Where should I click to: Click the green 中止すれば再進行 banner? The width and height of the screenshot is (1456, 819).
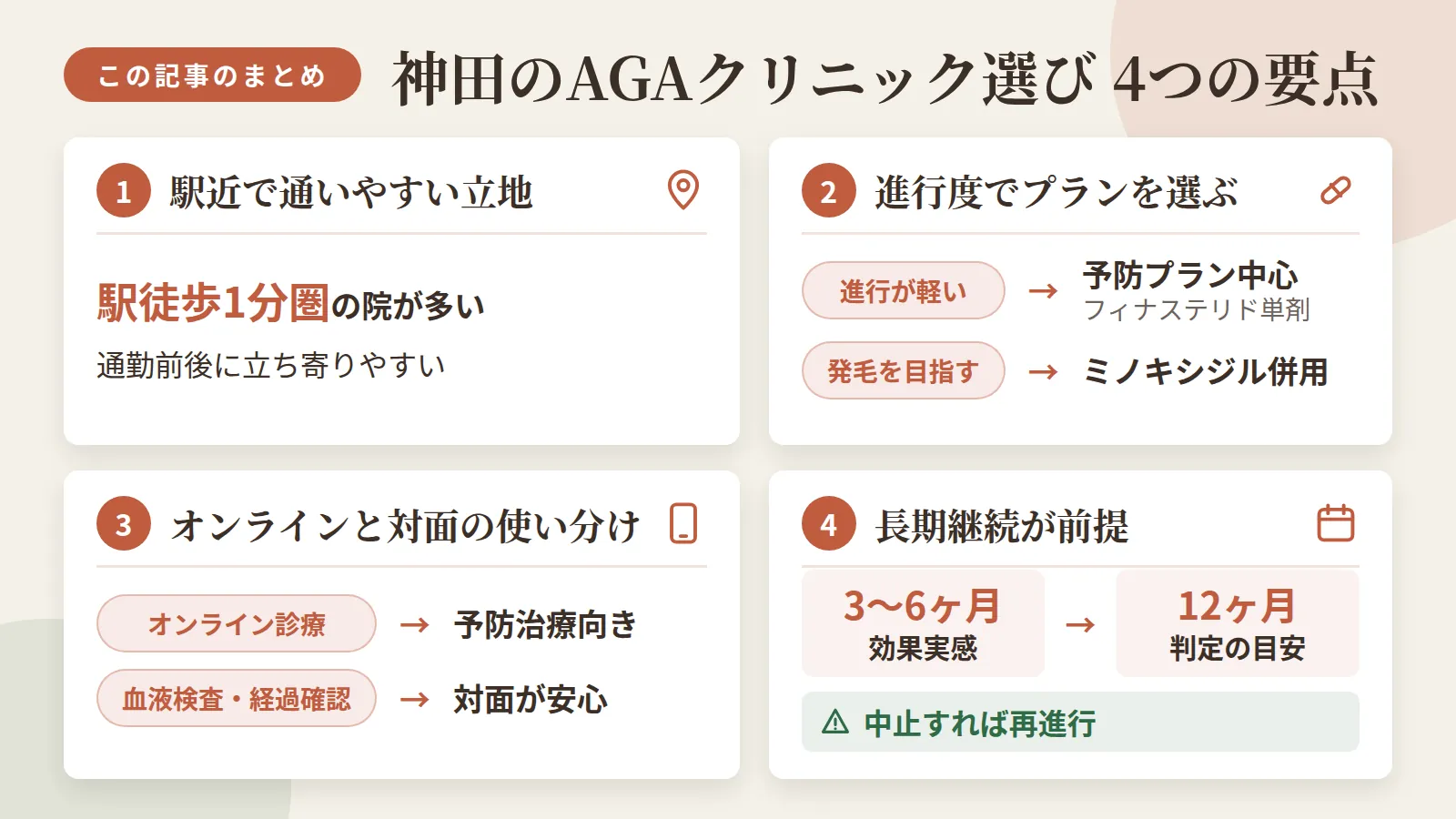click(x=1080, y=722)
